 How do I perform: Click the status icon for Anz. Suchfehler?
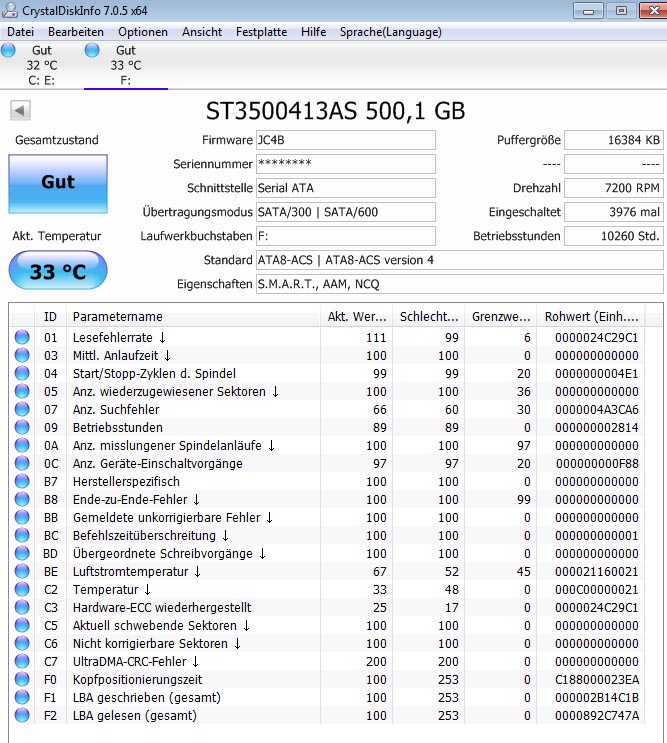[22, 409]
